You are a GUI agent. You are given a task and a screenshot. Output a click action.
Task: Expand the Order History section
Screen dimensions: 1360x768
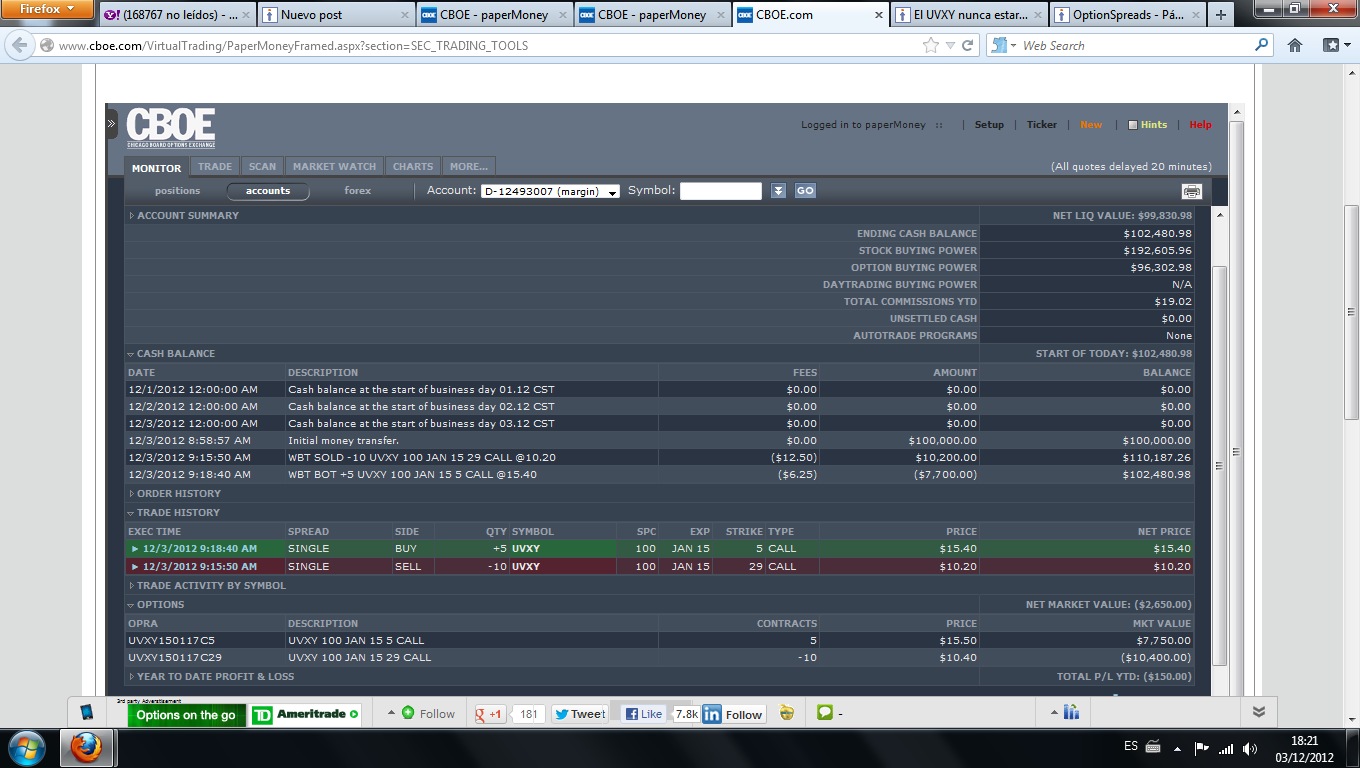point(131,494)
